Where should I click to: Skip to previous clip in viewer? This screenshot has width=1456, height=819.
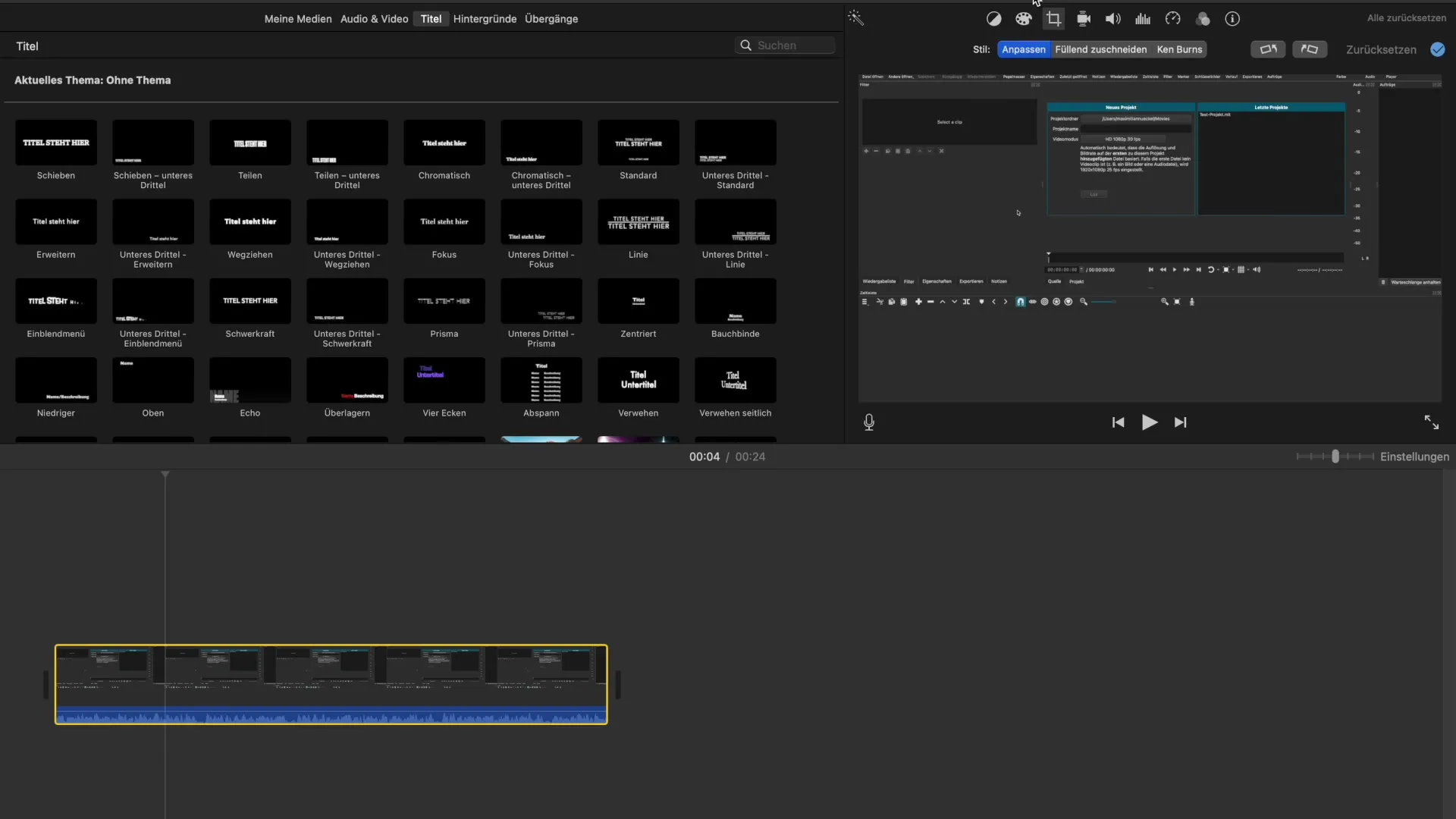[x=1119, y=422]
